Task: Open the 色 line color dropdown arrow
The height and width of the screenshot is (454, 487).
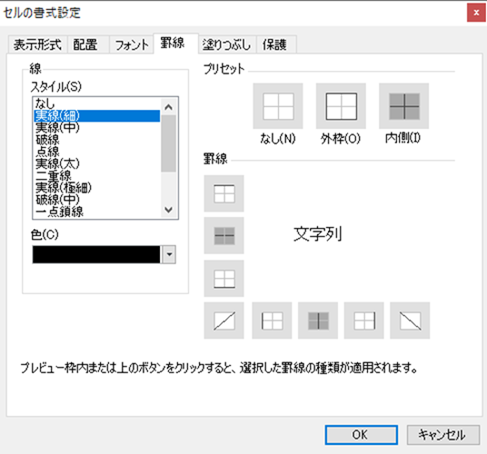Action: point(169,255)
